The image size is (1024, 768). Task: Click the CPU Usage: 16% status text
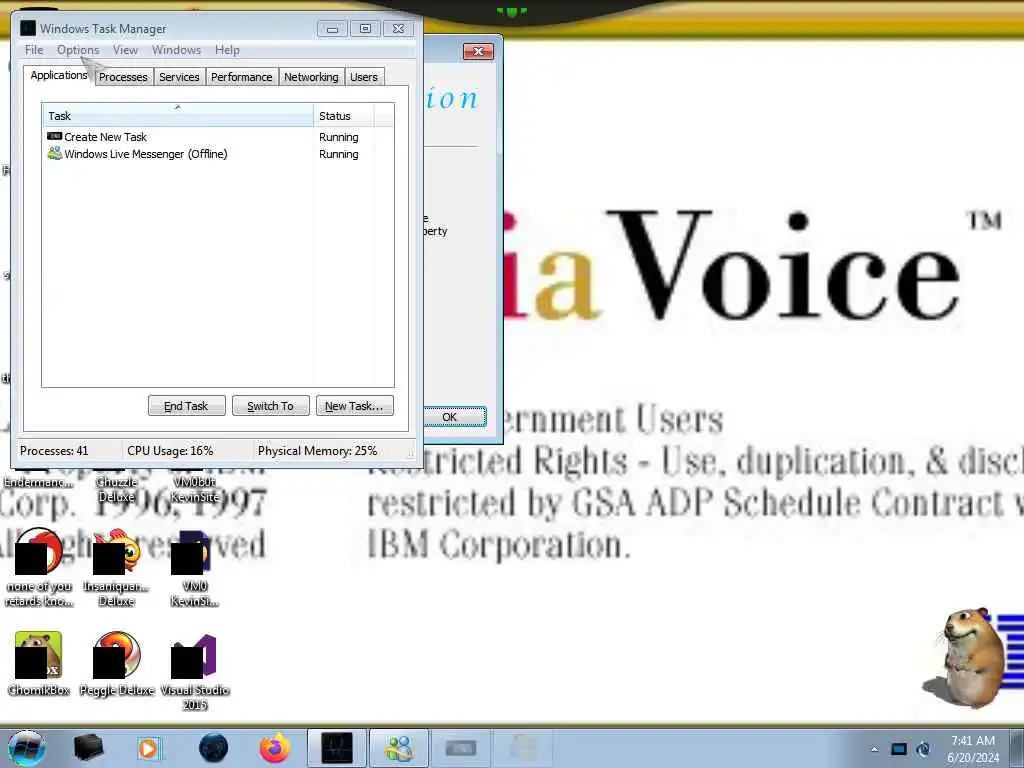(170, 451)
